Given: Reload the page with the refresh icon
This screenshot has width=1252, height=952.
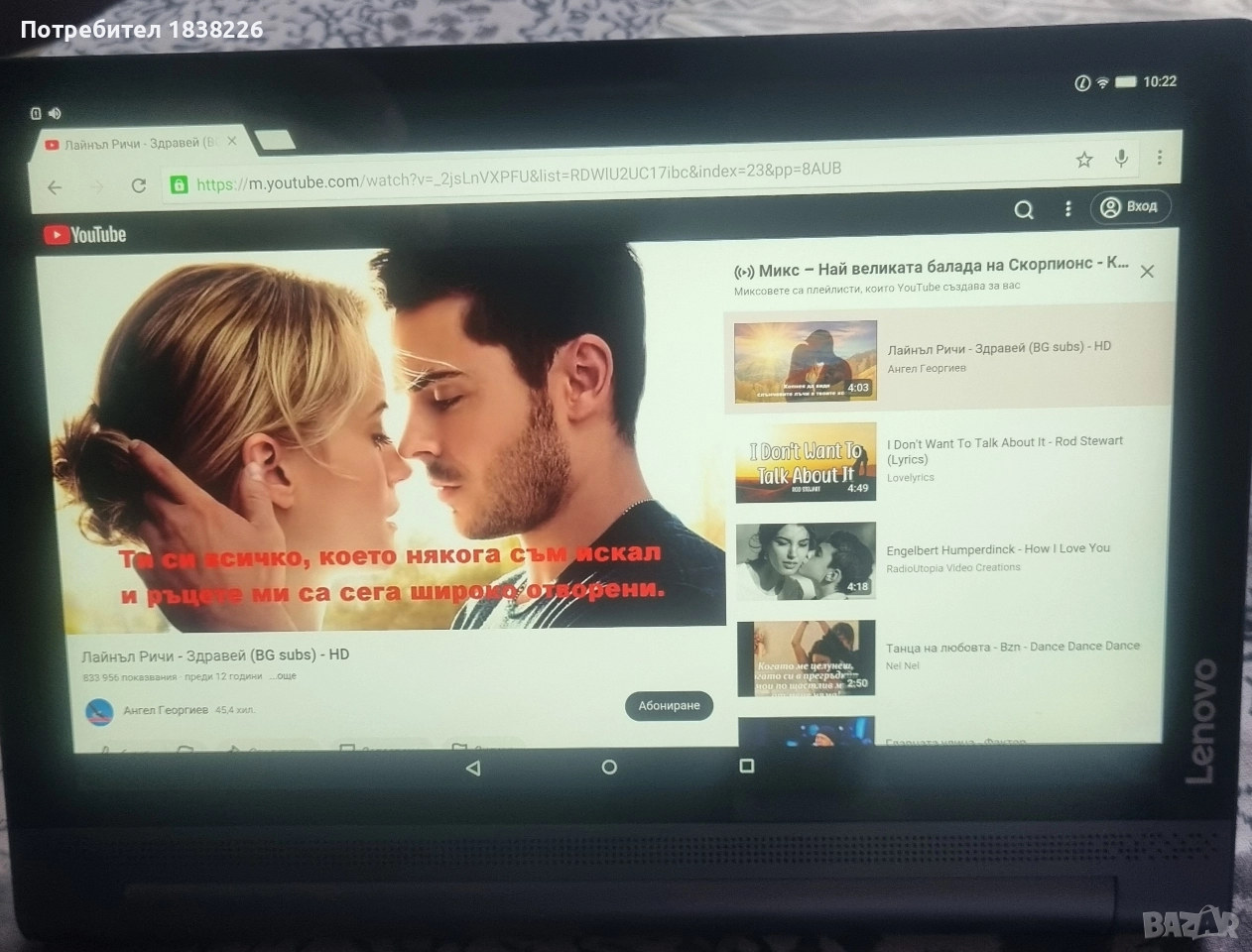Looking at the screenshot, I should [x=137, y=185].
